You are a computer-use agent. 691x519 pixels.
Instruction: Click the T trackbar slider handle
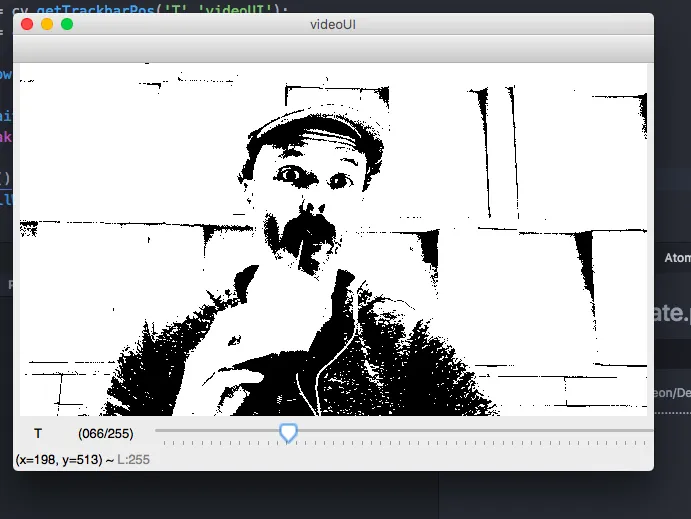[288, 433]
